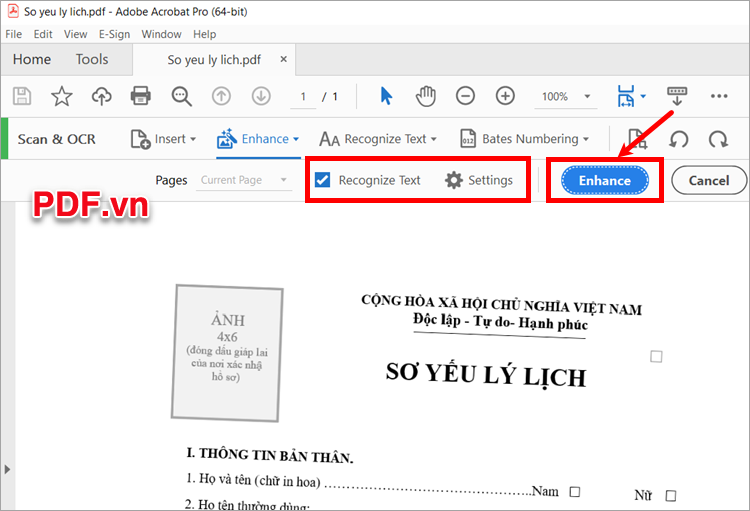Select the Hand pan tool
The width and height of the screenshot is (750, 511).
tap(426, 96)
